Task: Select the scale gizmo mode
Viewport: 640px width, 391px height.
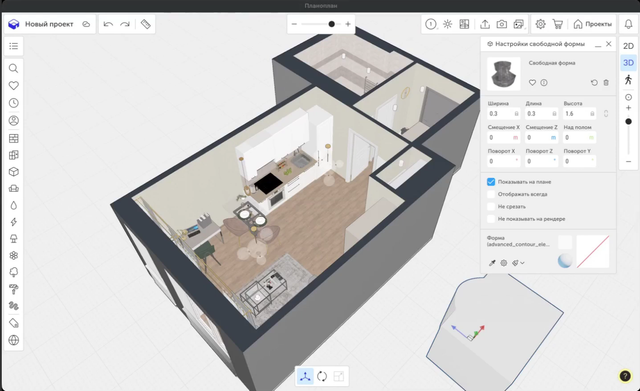Action: click(x=339, y=376)
